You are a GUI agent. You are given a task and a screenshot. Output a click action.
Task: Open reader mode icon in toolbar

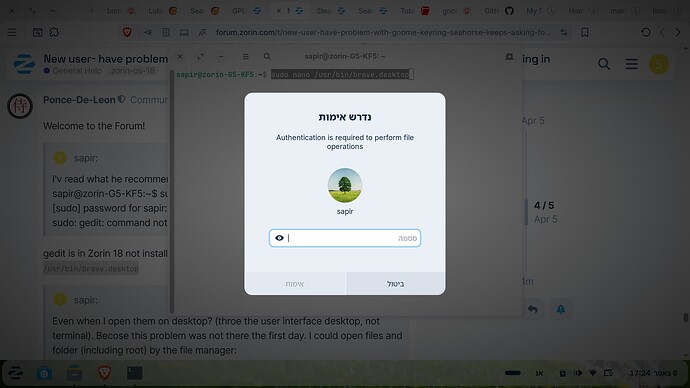(x=166, y=32)
